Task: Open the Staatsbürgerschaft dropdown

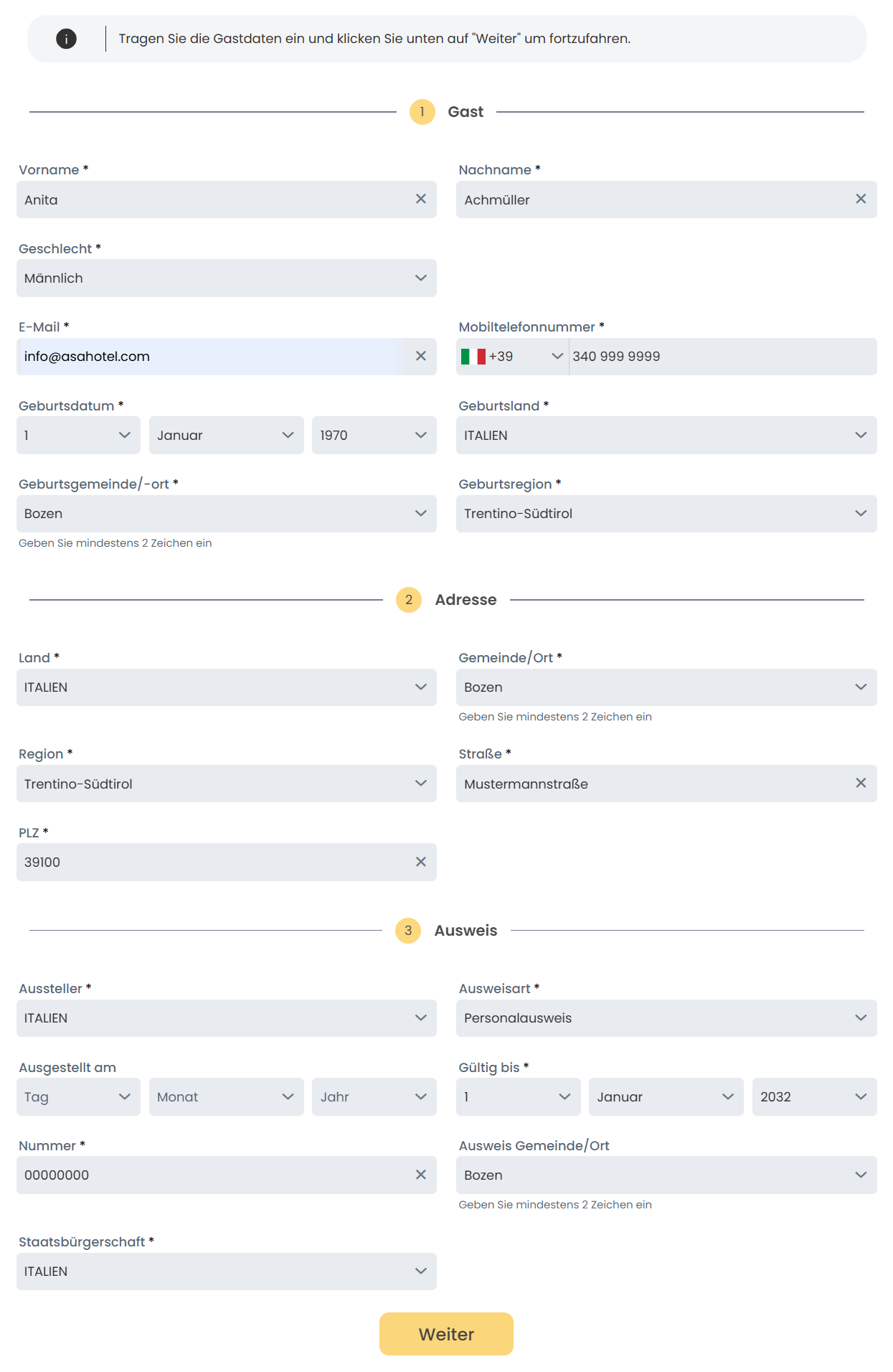Action: [226, 1272]
